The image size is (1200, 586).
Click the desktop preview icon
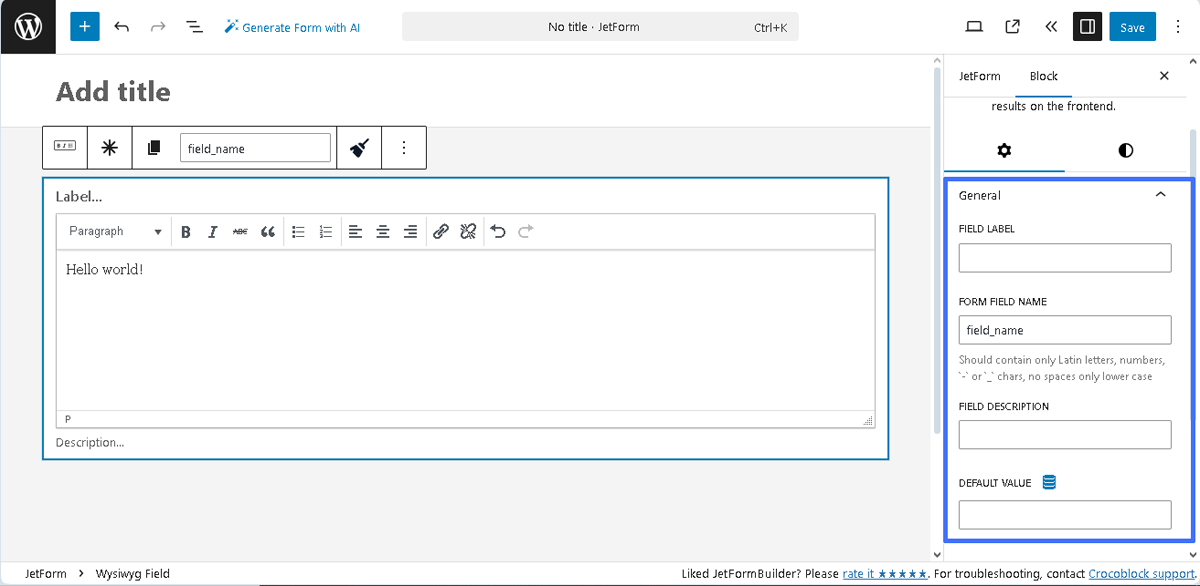[x=973, y=26]
